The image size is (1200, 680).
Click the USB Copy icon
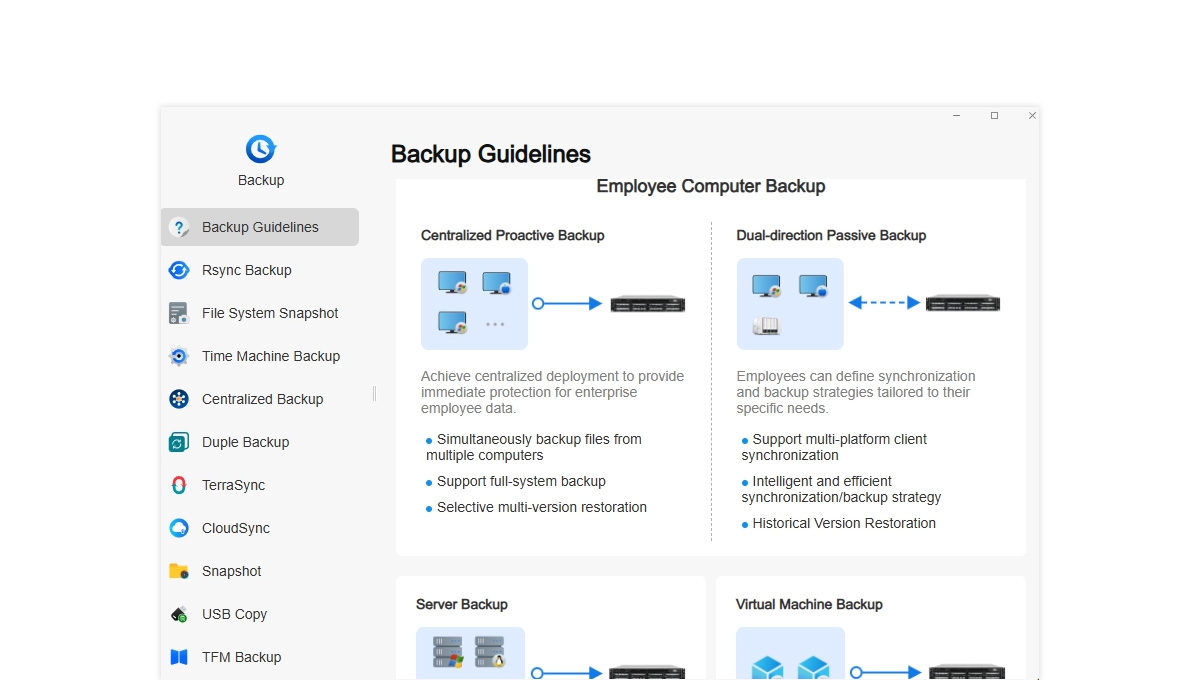(x=179, y=614)
